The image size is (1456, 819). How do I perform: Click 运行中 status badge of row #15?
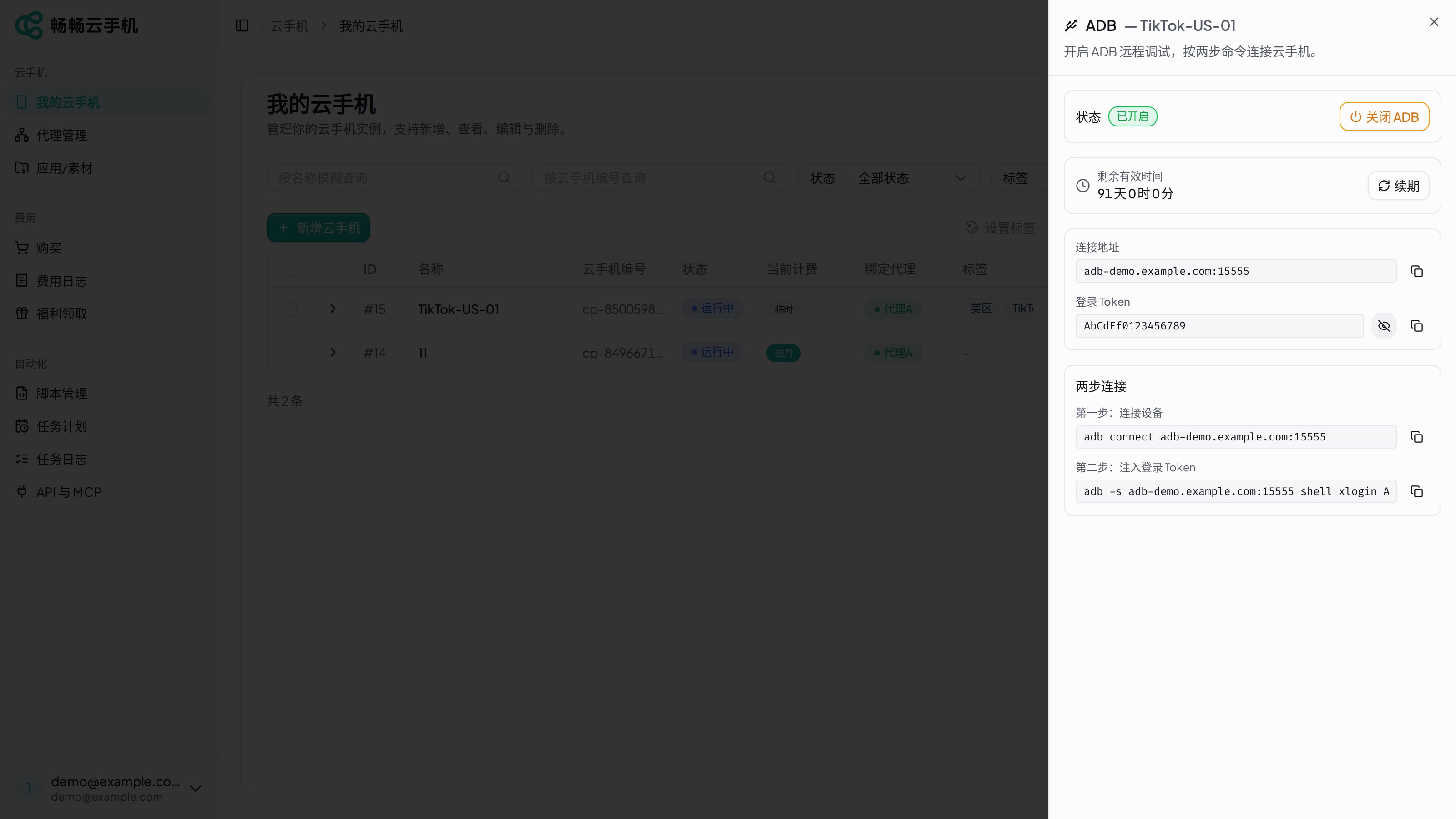coord(712,308)
